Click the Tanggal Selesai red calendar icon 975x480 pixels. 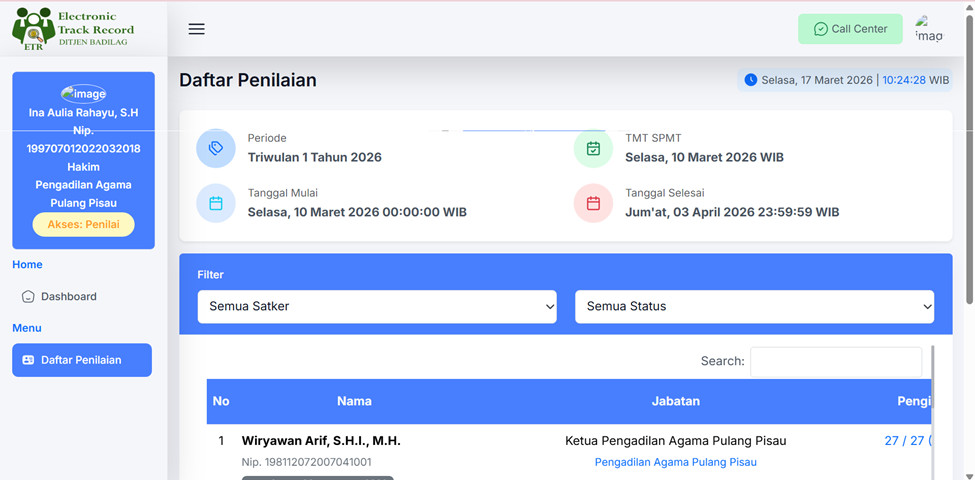[593, 203]
